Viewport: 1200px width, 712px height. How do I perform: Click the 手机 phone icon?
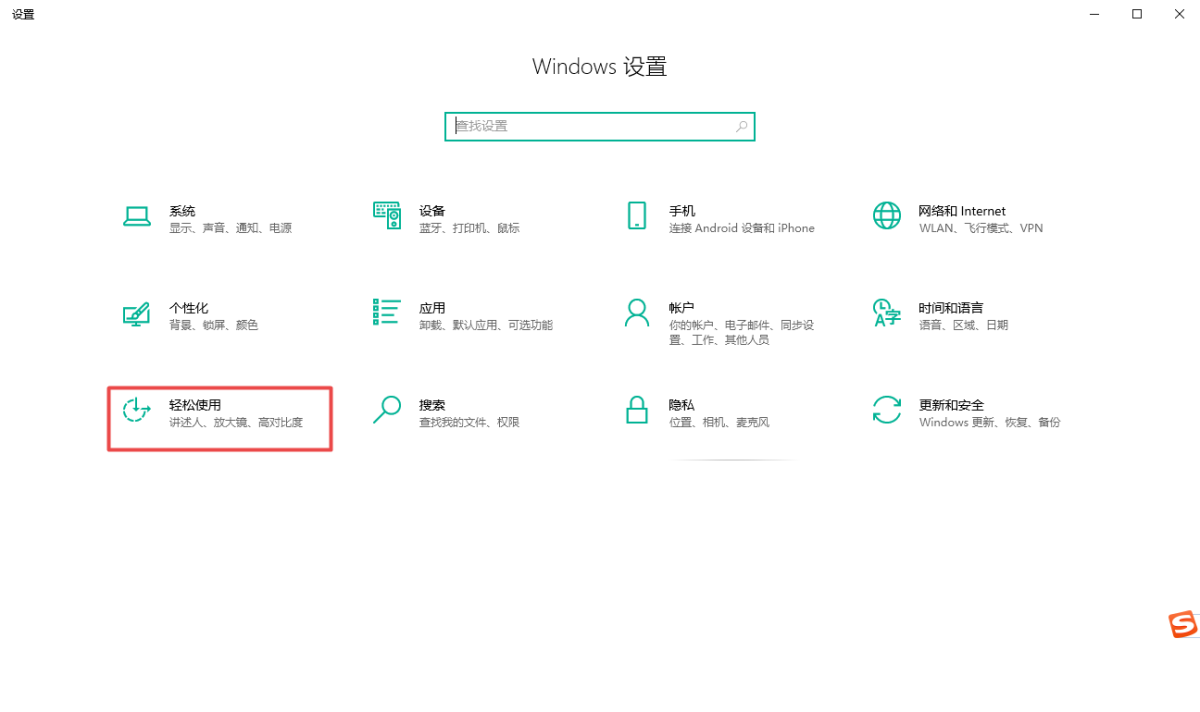636,215
